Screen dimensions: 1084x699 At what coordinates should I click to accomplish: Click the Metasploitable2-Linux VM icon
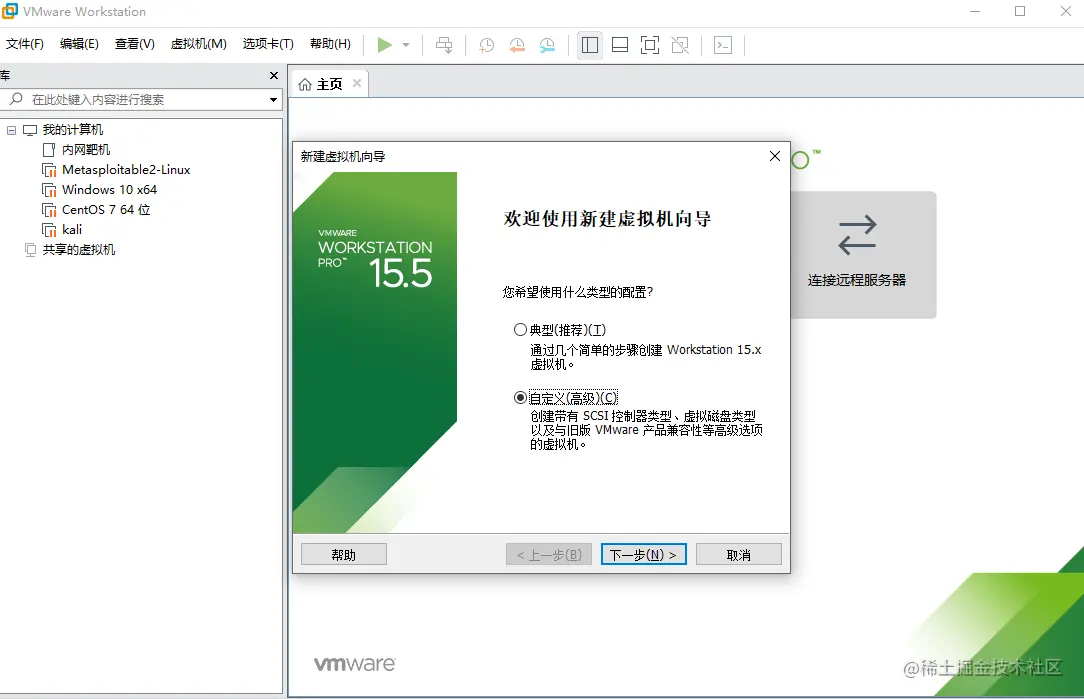tap(49, 170)
